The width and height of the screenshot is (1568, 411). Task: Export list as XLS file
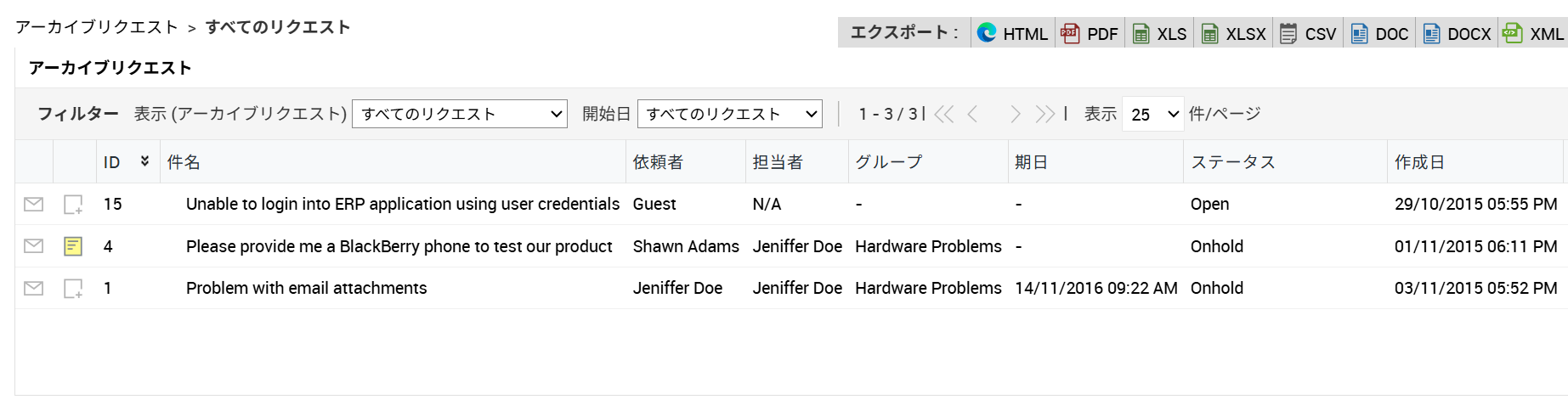pyautogui.click(x=1160, y=34)
